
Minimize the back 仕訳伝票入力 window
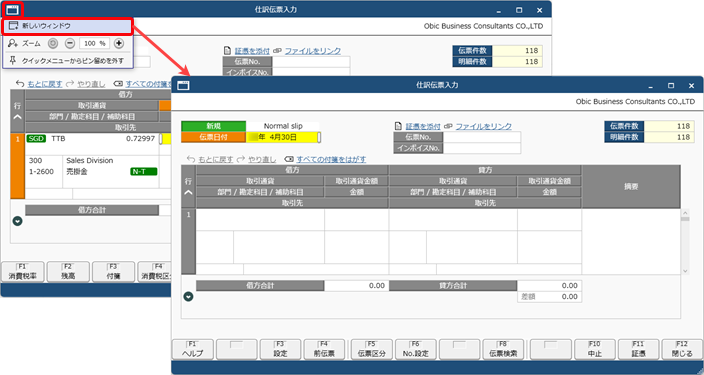click(x=498, y=10)
